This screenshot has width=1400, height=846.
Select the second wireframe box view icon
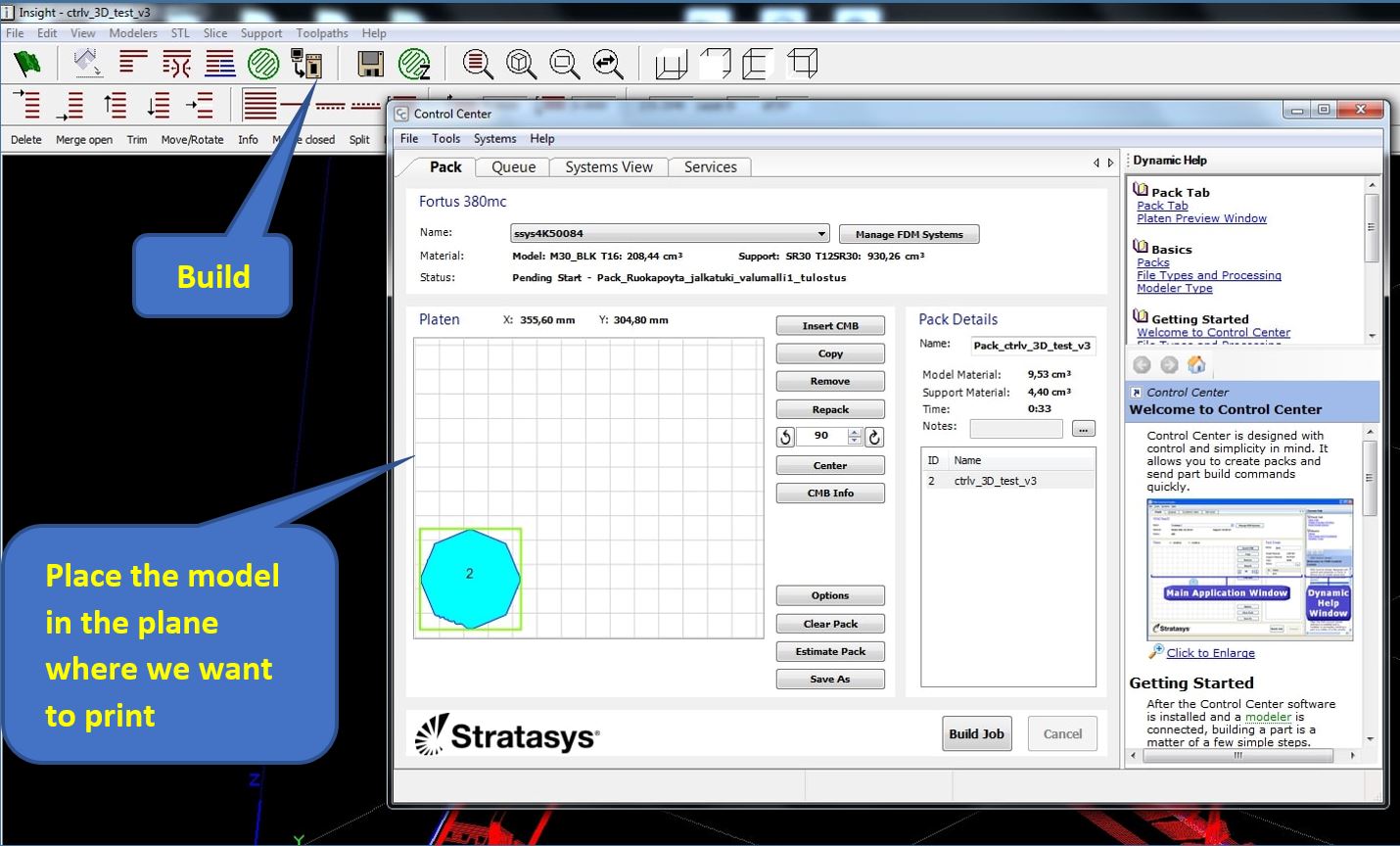(716, 65)
